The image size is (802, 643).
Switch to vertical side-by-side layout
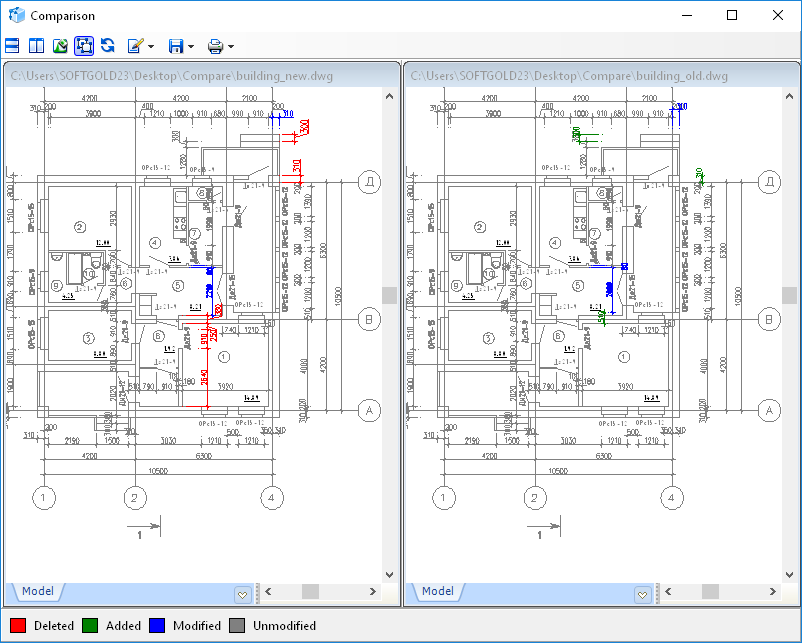click(36, 46)
